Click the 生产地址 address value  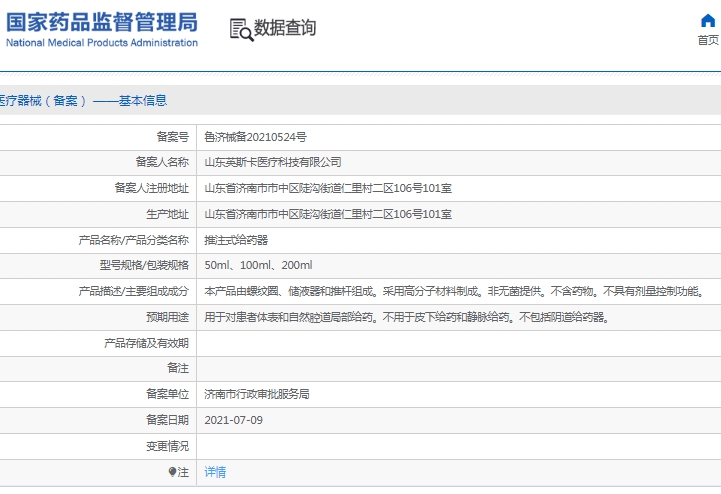pos(328,214)
